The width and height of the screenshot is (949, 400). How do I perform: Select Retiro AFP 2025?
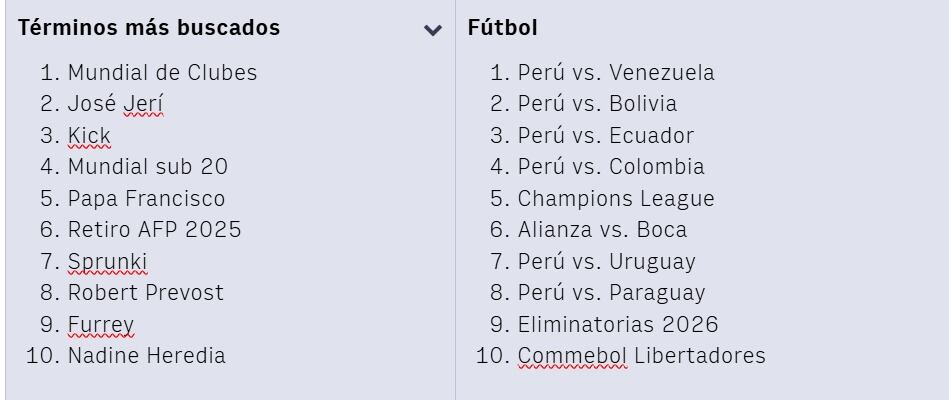pyautogui.click(x=154, y=230)
